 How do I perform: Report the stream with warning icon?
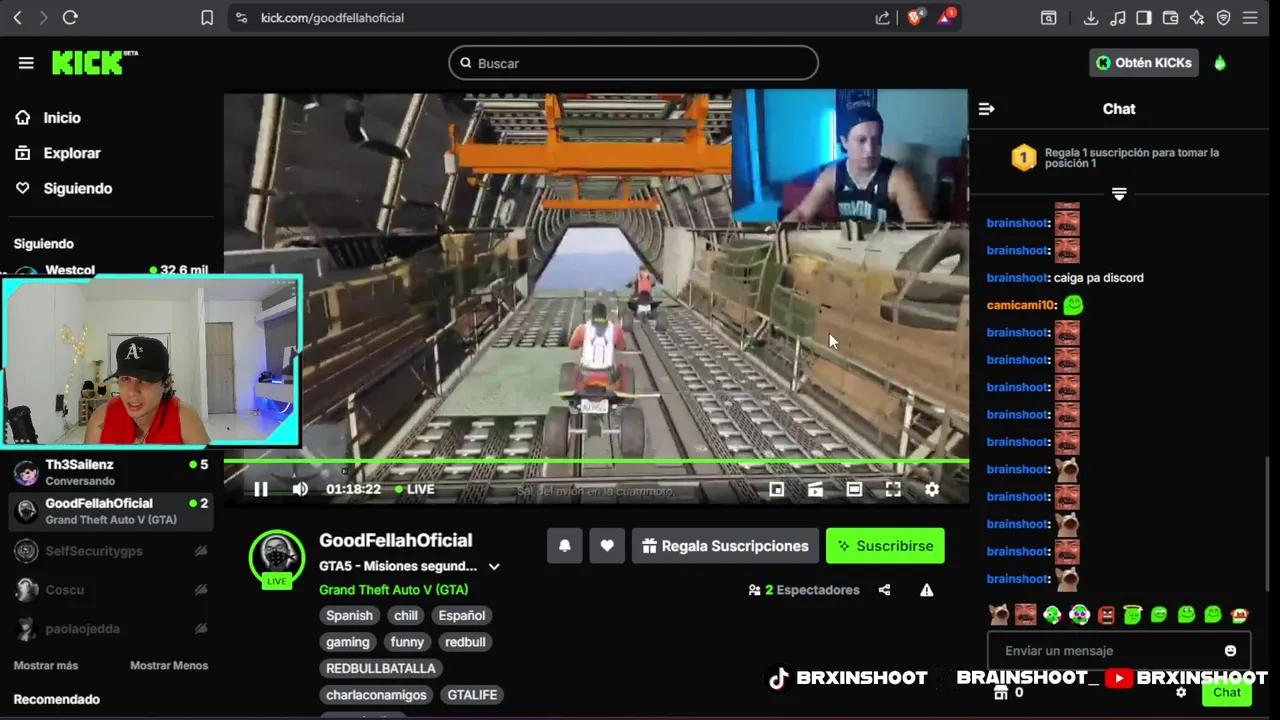[x=927, y=590]
